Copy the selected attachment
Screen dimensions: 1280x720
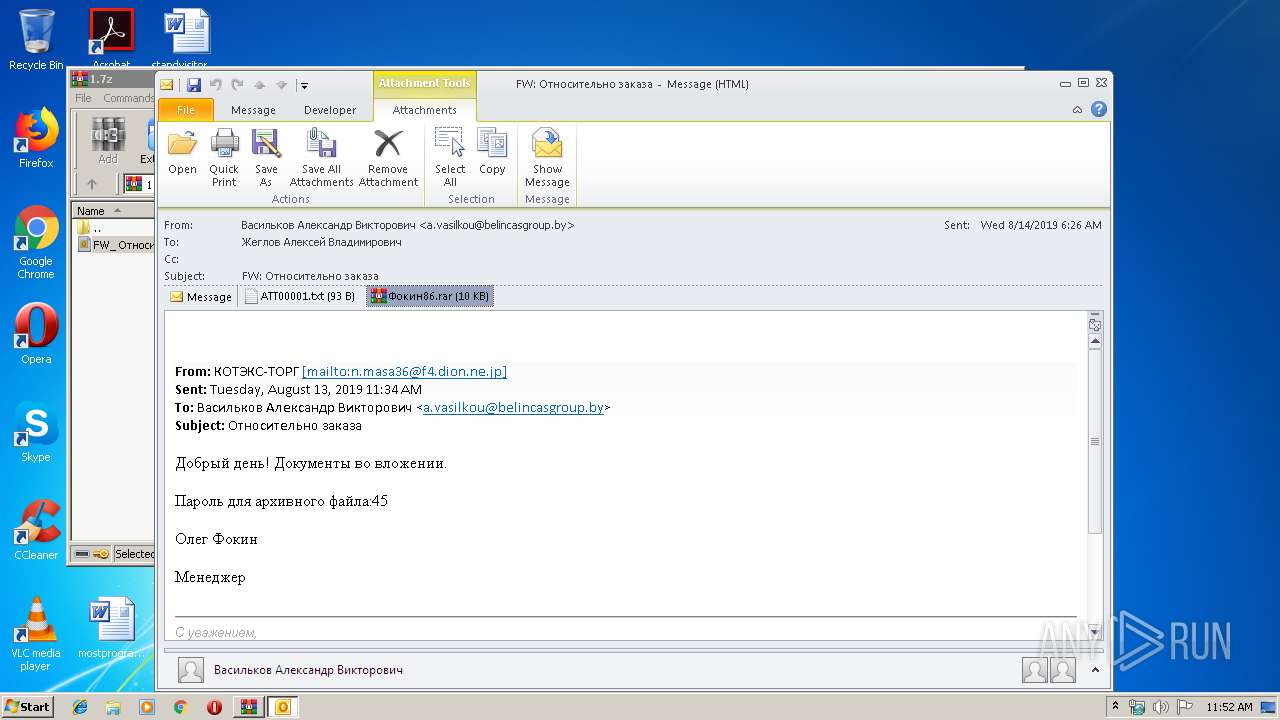pyautogui.click(x=492, y=153)
